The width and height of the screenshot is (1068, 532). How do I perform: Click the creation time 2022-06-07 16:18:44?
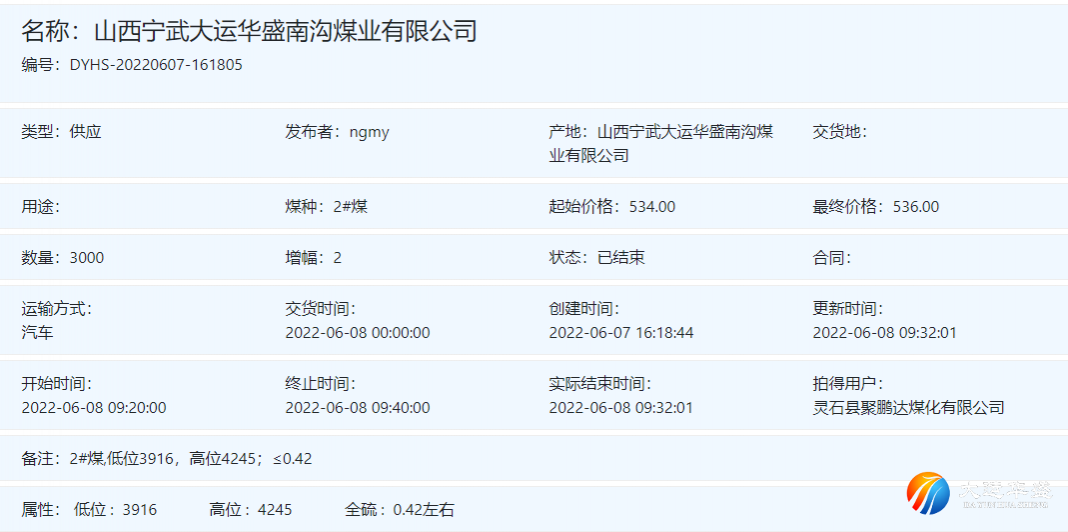[621, 332]
